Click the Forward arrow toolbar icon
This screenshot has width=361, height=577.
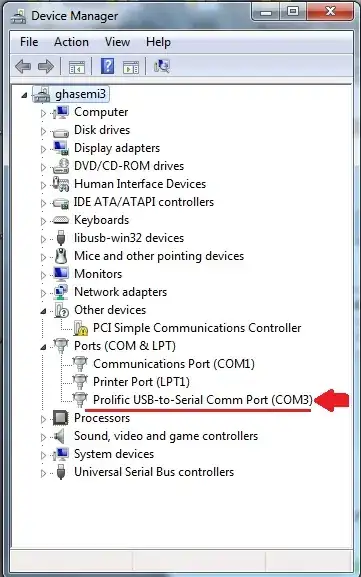point(46,67)
